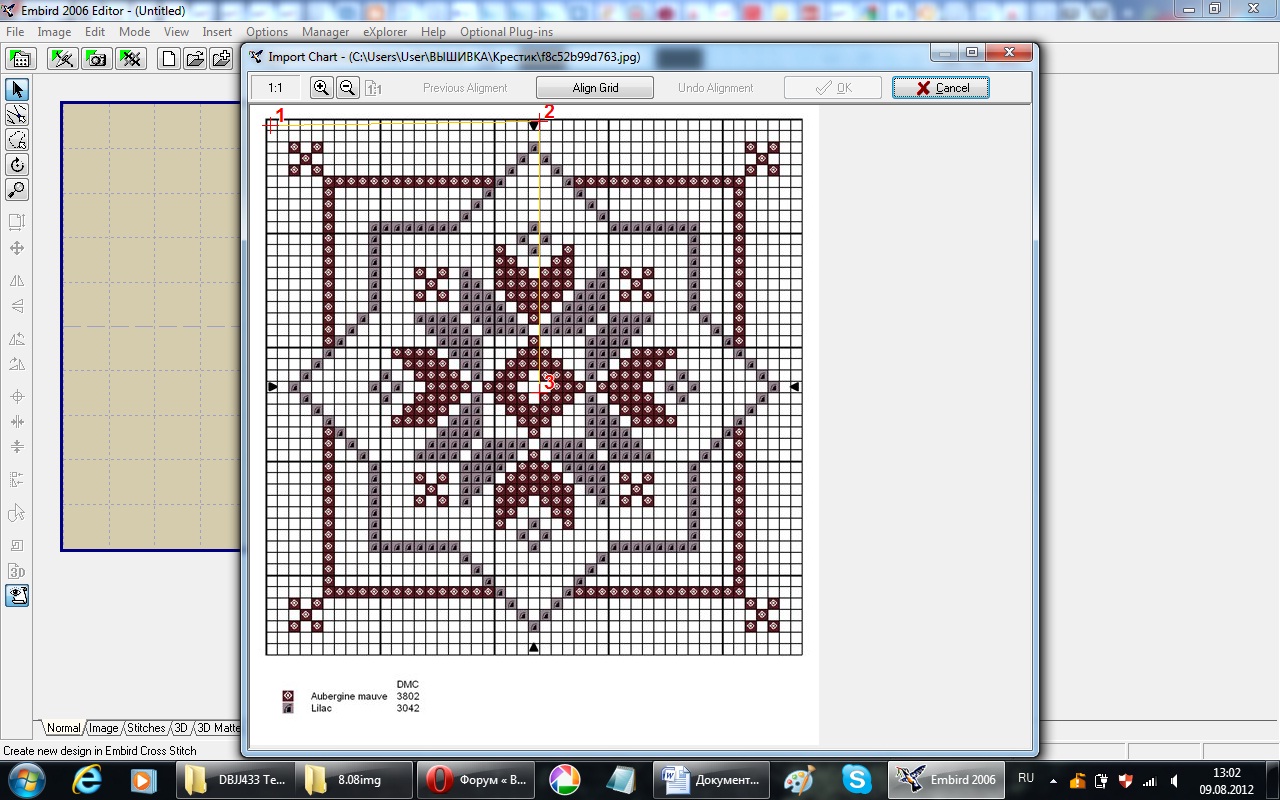Viewport: 1280px width, 800px height.
Task: Open the Insert menu
Action: pyautogui.click(x=217, y=32)
